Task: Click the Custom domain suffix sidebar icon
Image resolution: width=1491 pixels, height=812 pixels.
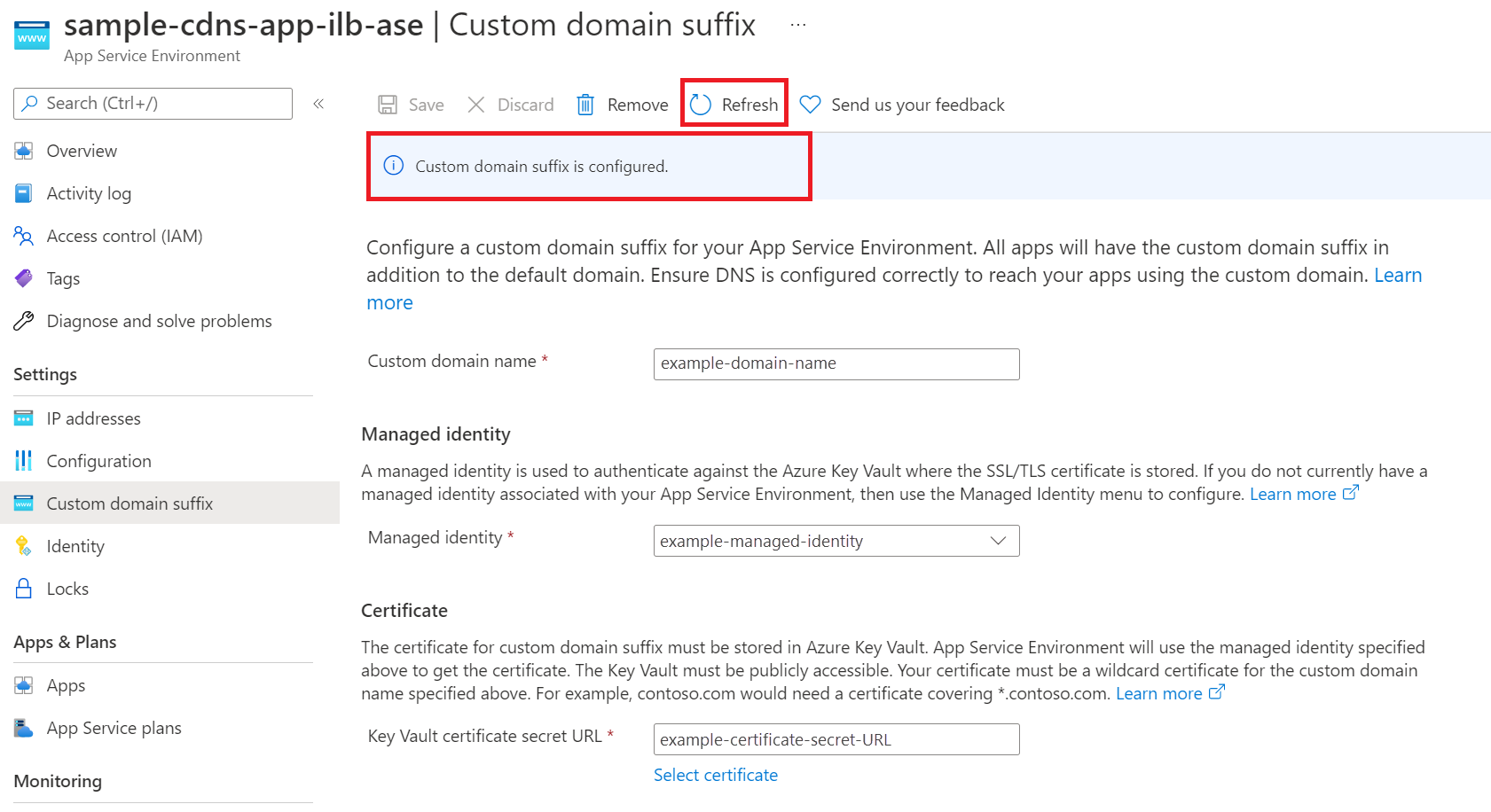Action: (24, 504)
